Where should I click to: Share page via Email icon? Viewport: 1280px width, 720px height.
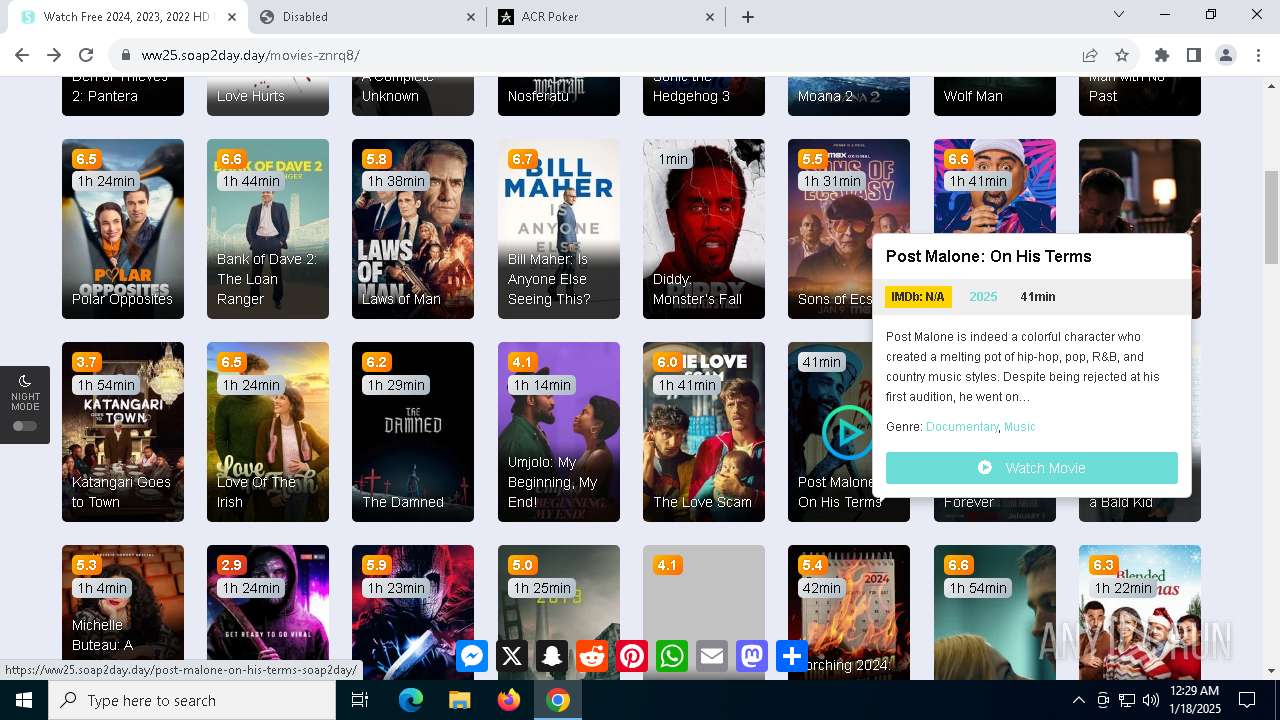(x=712, y=656)
